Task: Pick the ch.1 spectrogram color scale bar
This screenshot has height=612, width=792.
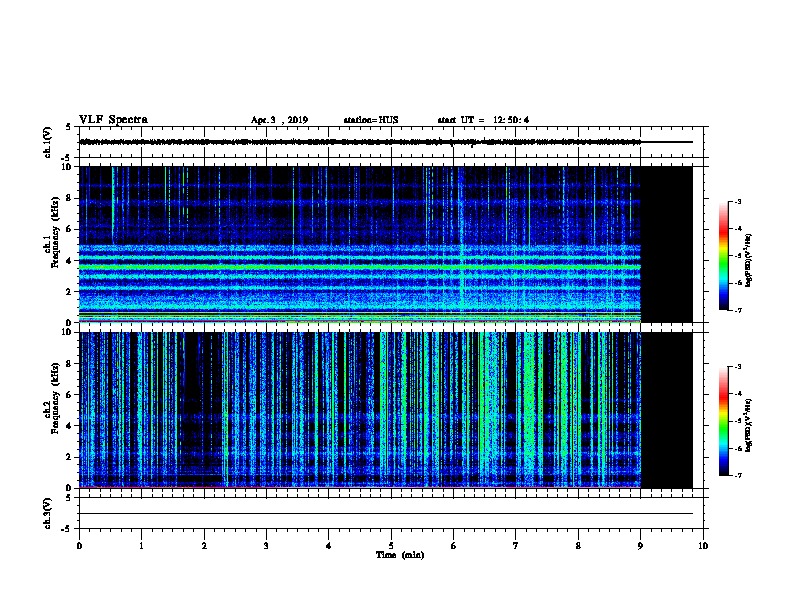Action: point(724,256)
